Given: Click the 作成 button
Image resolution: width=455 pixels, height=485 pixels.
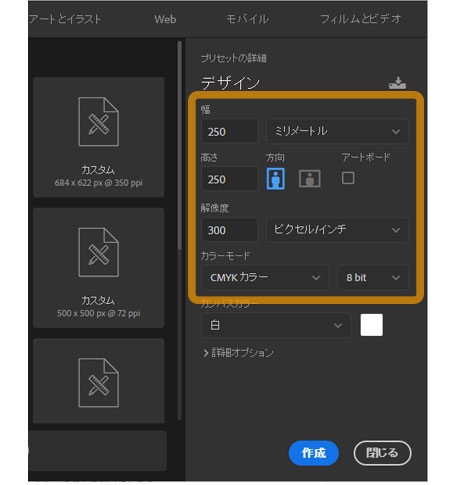Looking at the screenshot, I should (314, 453).
